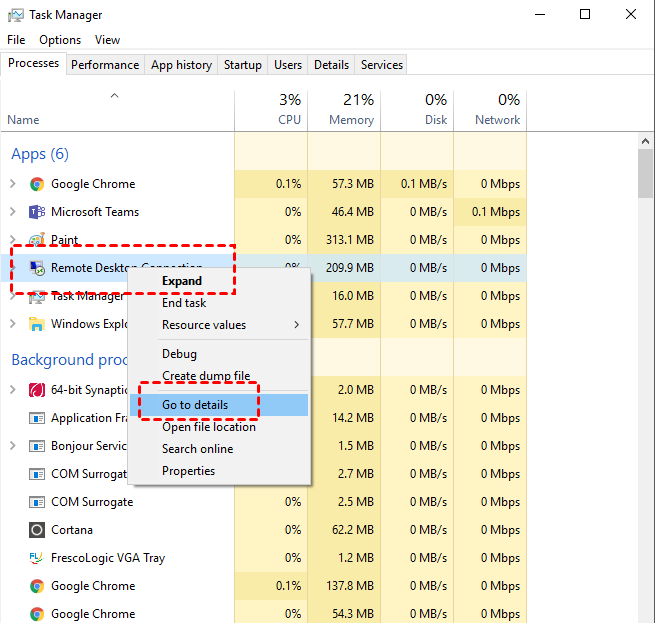Click the FrescoLogic VGA Tray icon
Viewport: 655px width, 623px height.
37,558
